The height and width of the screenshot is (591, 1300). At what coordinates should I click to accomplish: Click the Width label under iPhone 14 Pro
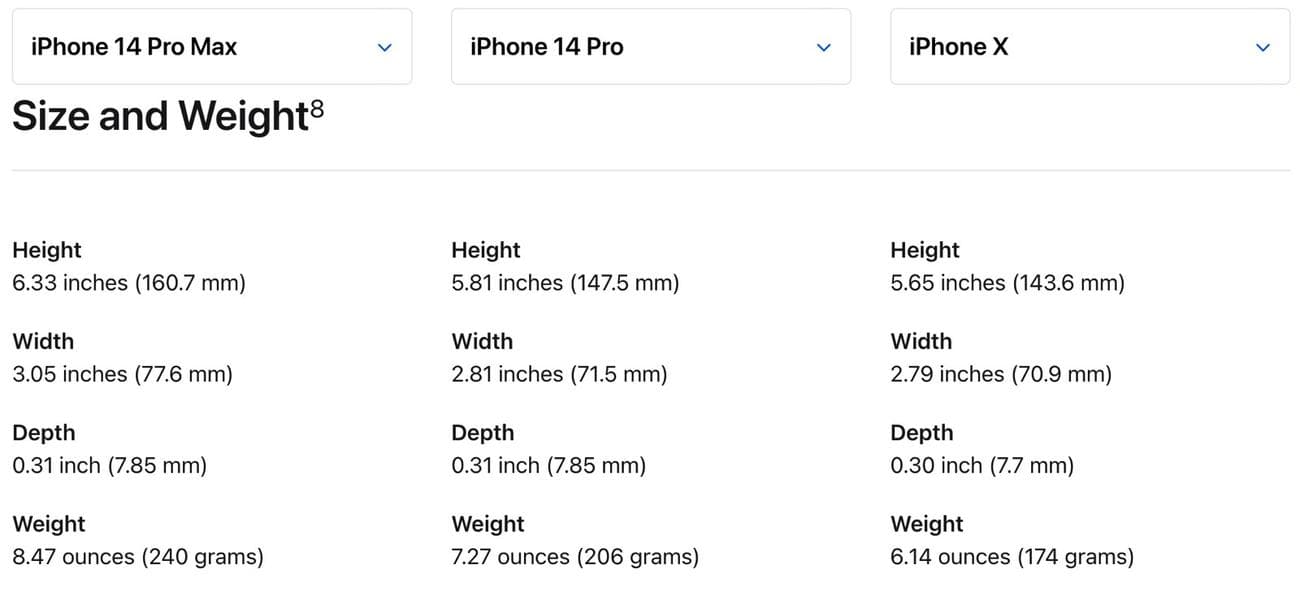click(x=482, y=341)
